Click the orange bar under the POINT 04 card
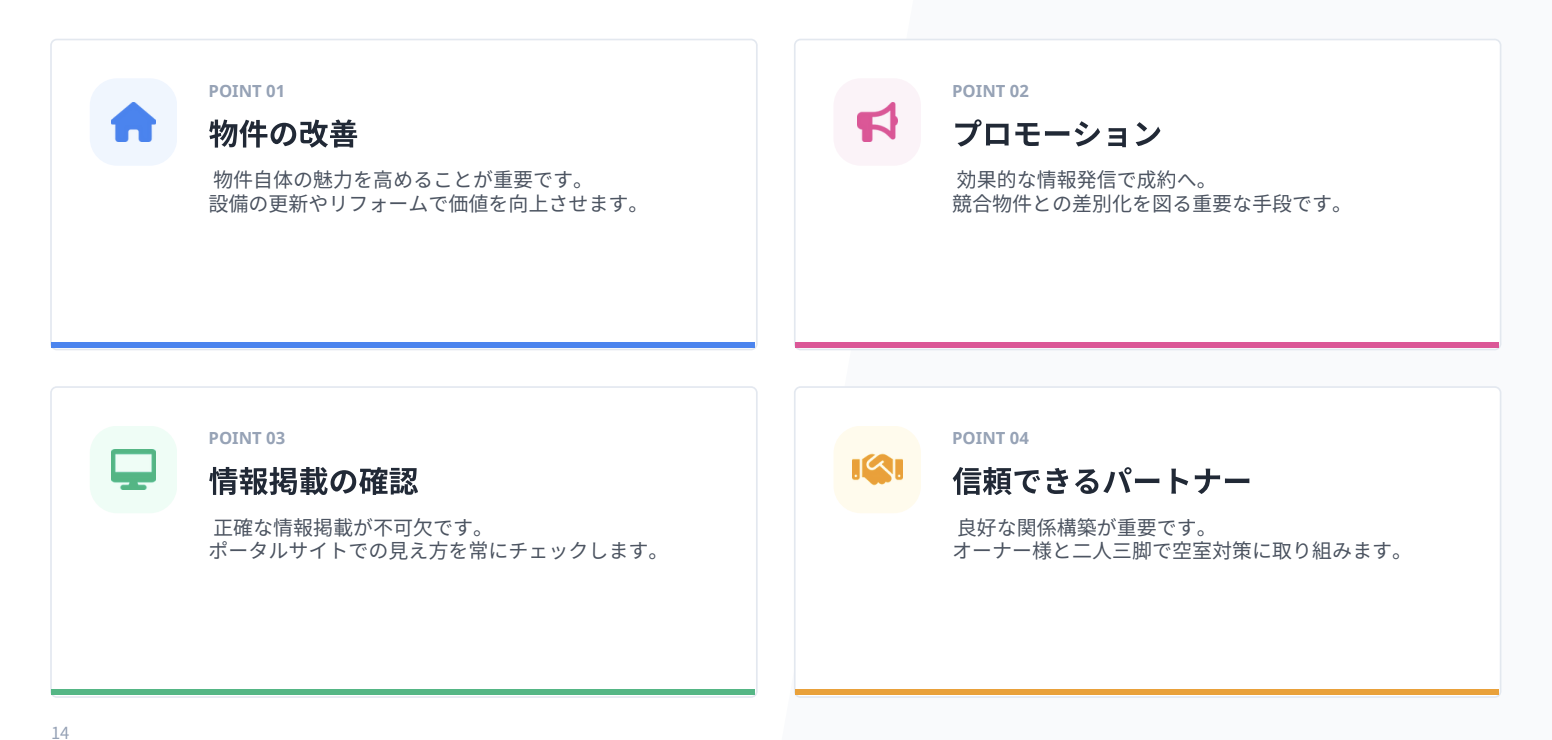 [x=1147, y=692]
